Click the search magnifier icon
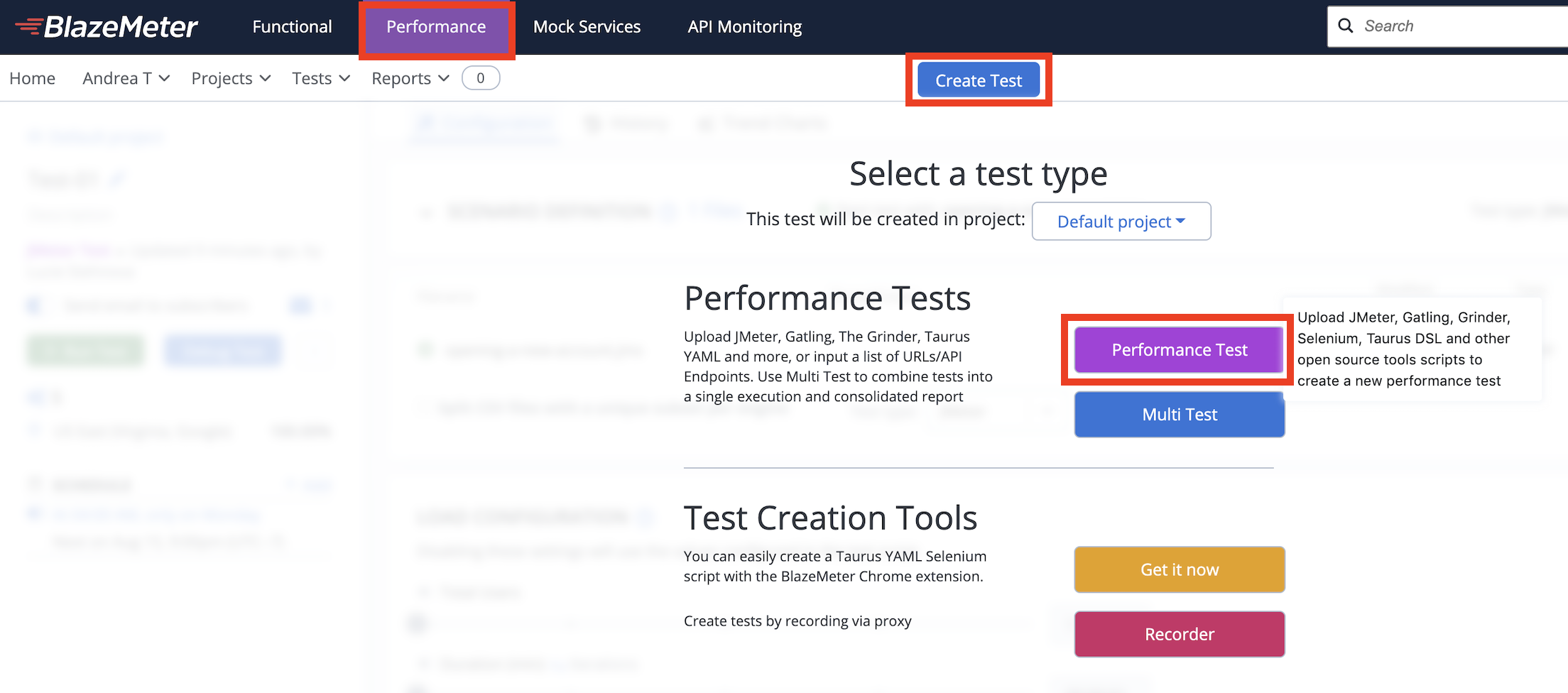This screenshot has width=1568, height=693. tap(1345, 26)
